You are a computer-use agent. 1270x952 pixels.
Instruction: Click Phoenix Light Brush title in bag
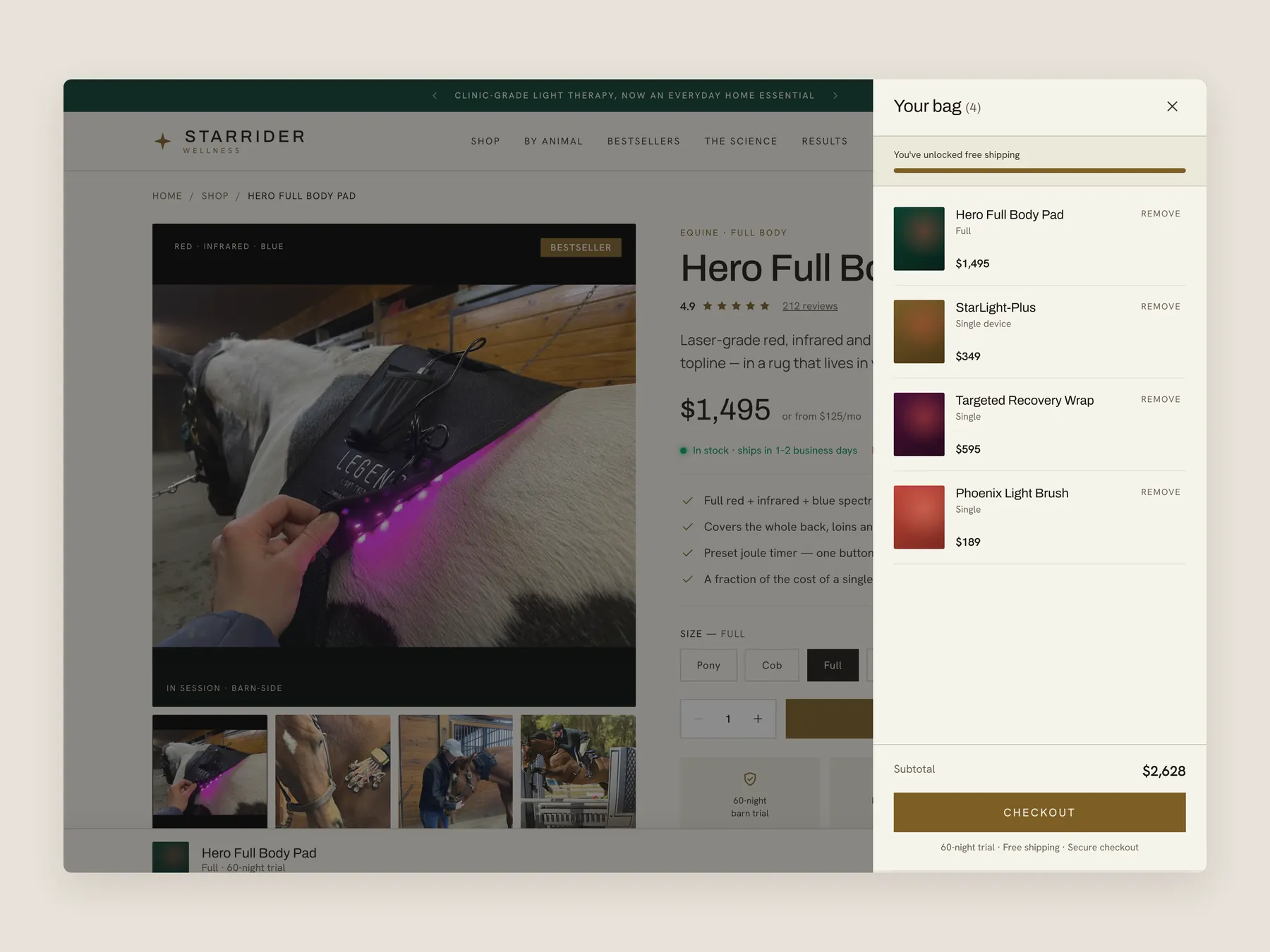1012,493
